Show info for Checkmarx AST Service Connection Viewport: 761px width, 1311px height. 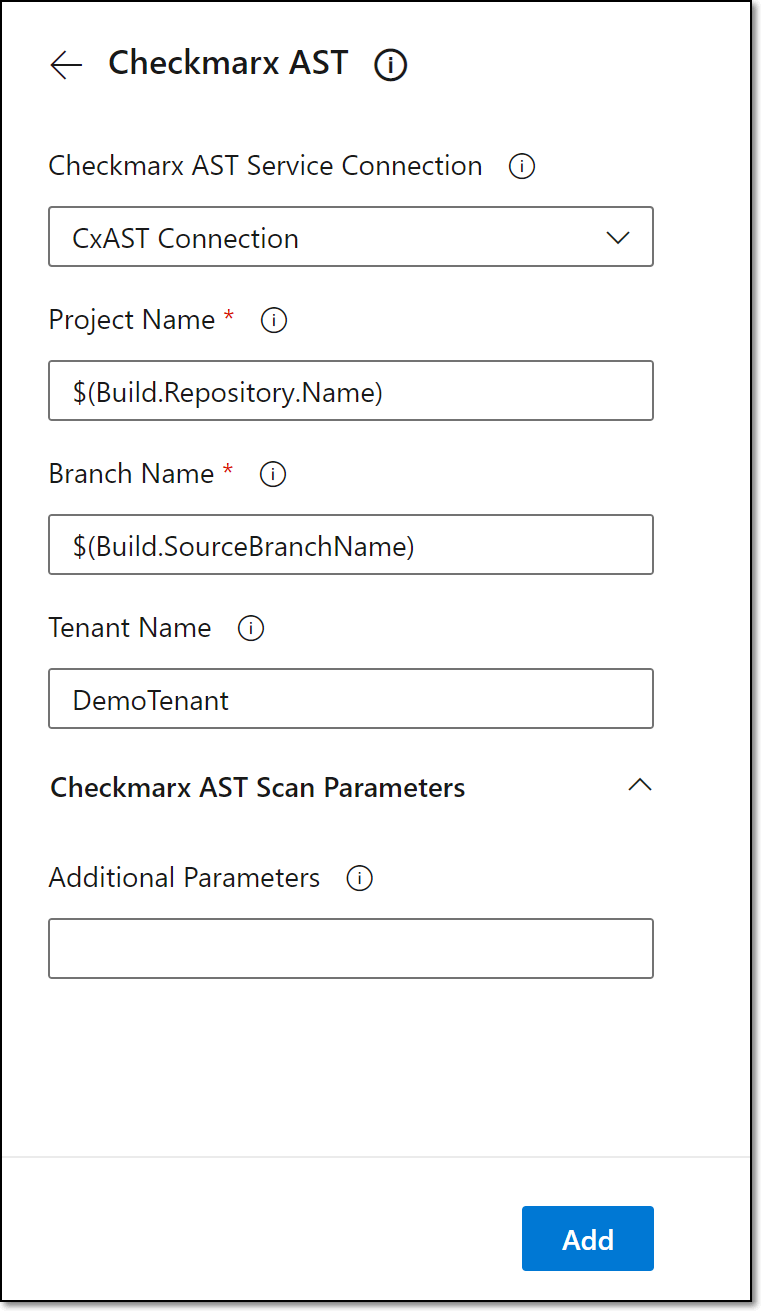[x=522, y=166]
